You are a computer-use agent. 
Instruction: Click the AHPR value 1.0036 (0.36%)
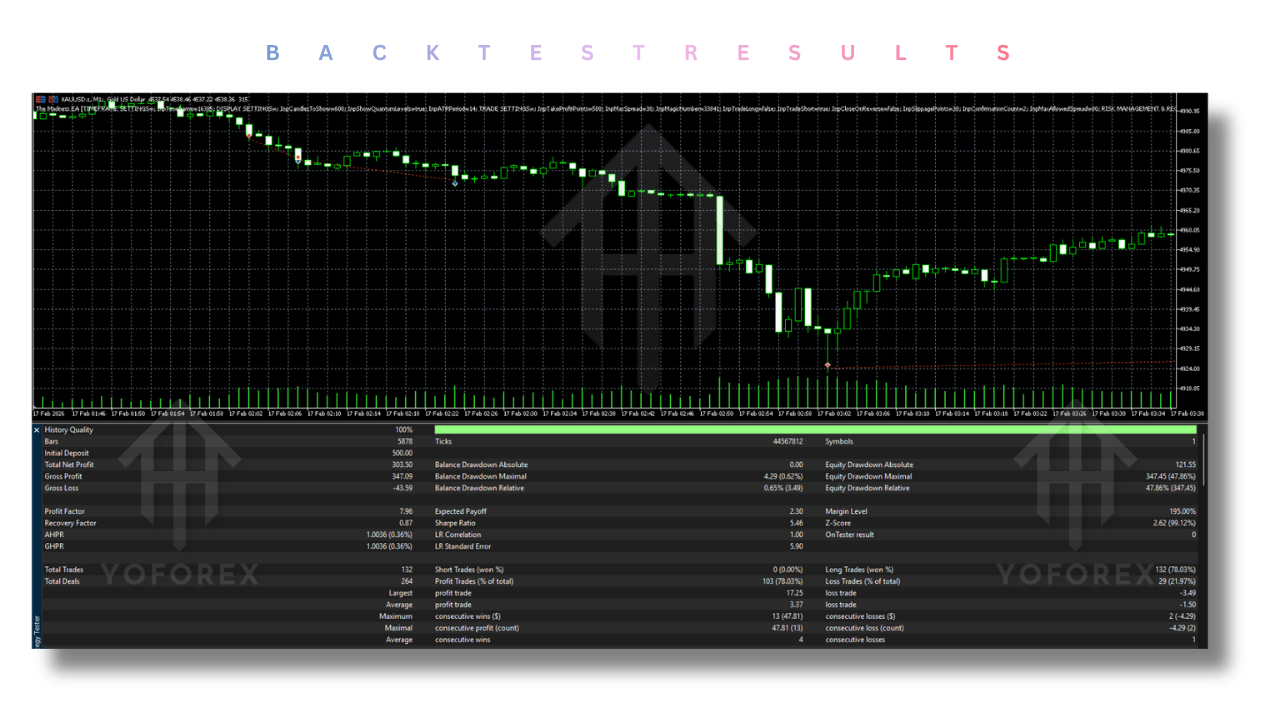point(390,535)
